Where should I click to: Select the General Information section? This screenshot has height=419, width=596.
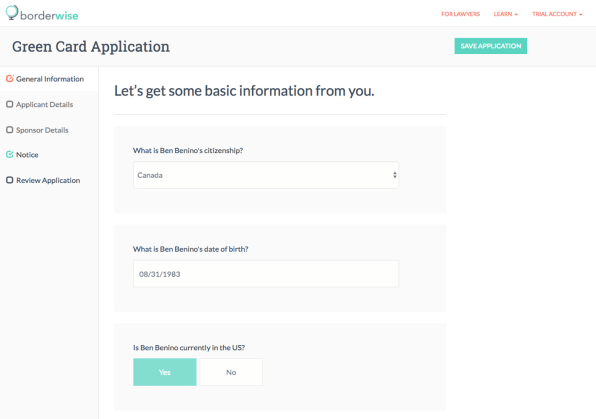coord(50,79)
